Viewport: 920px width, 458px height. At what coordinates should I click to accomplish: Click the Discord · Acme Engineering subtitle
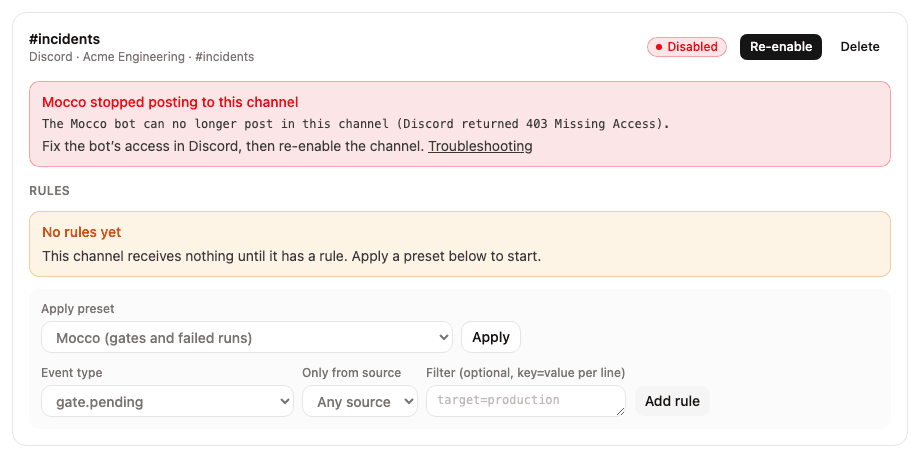141,57
